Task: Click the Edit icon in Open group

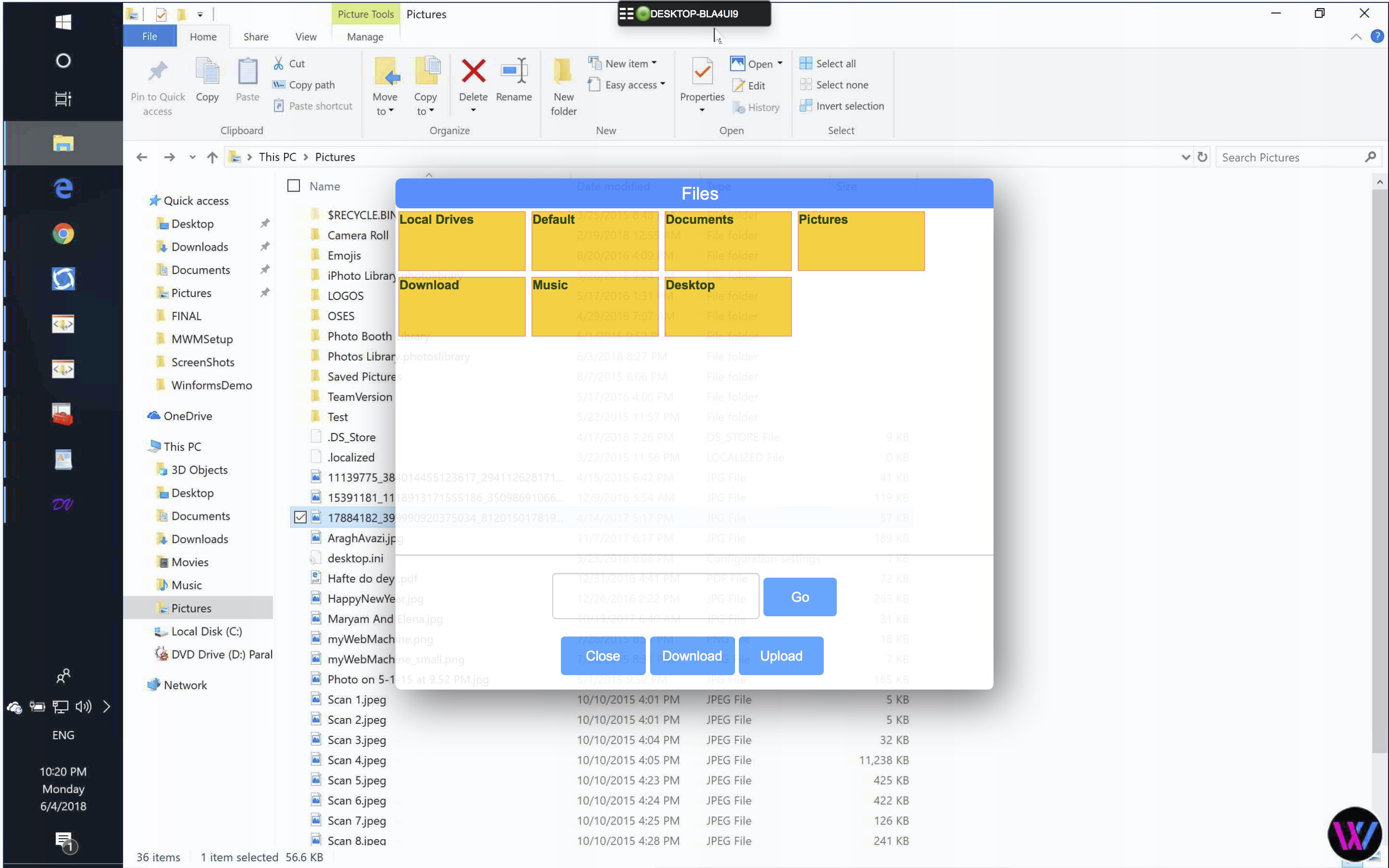Action: coord(738,85)
